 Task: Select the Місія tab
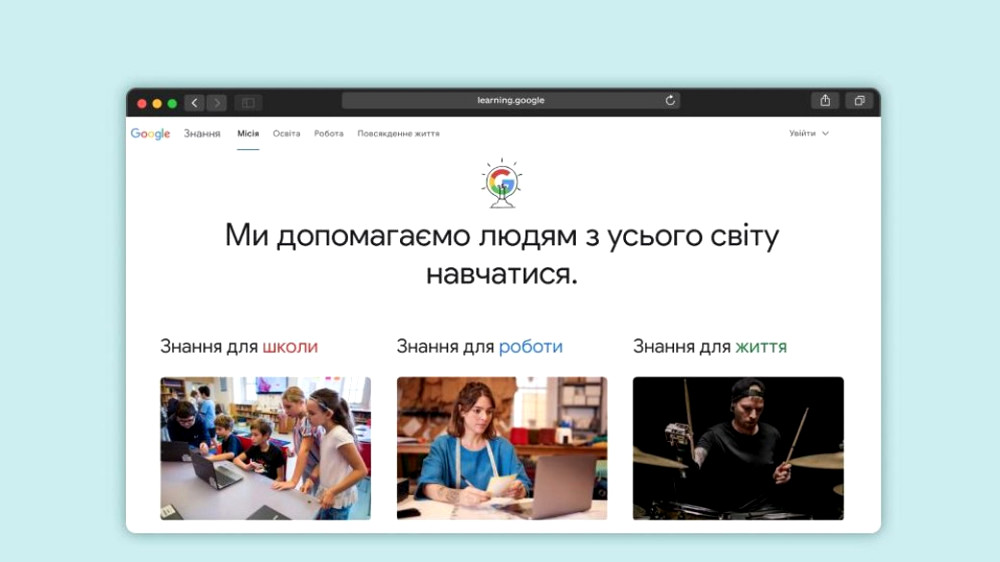point(248,134)
